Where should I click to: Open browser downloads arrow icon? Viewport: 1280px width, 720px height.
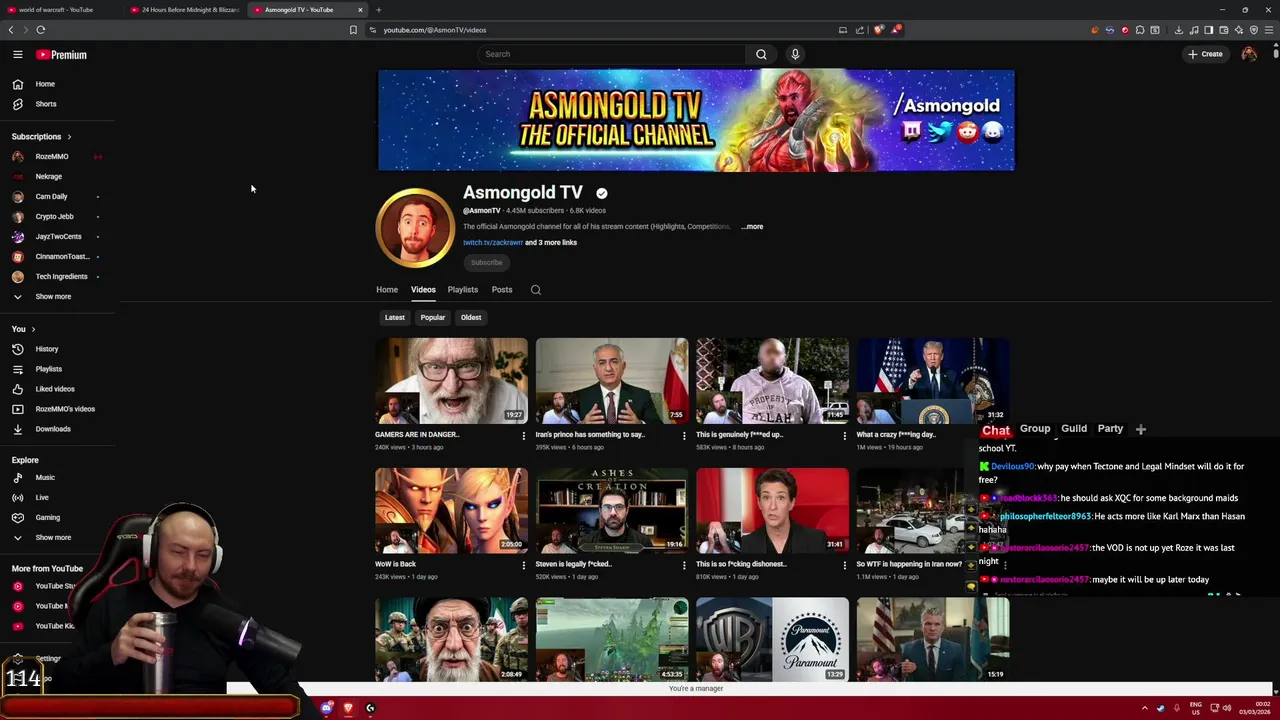pos(1178,30)
